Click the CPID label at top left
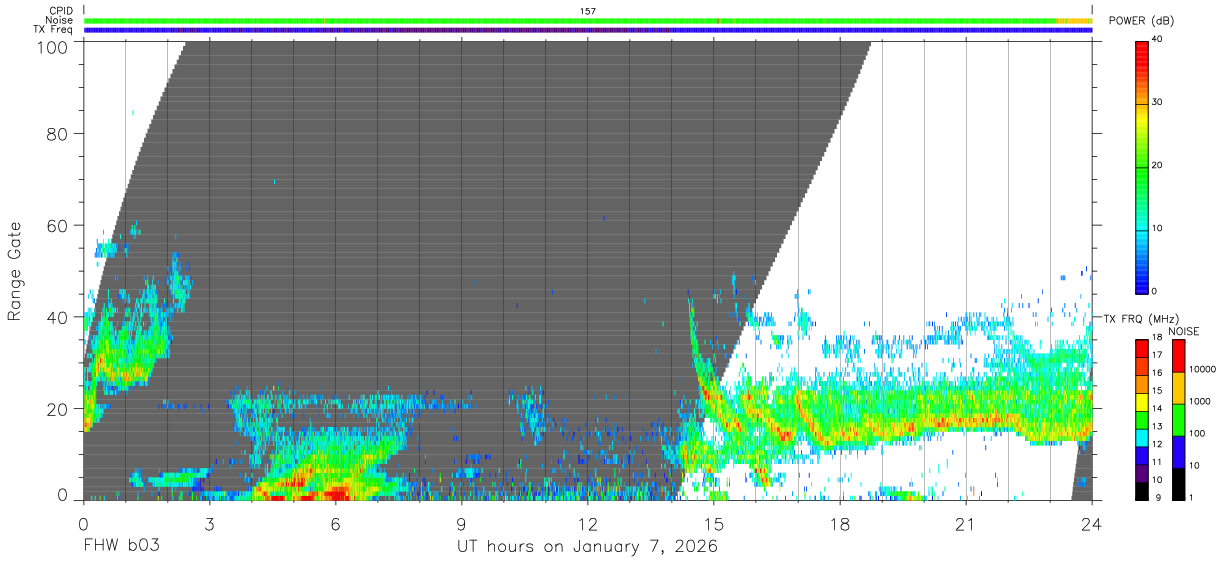 coord(61,11)
